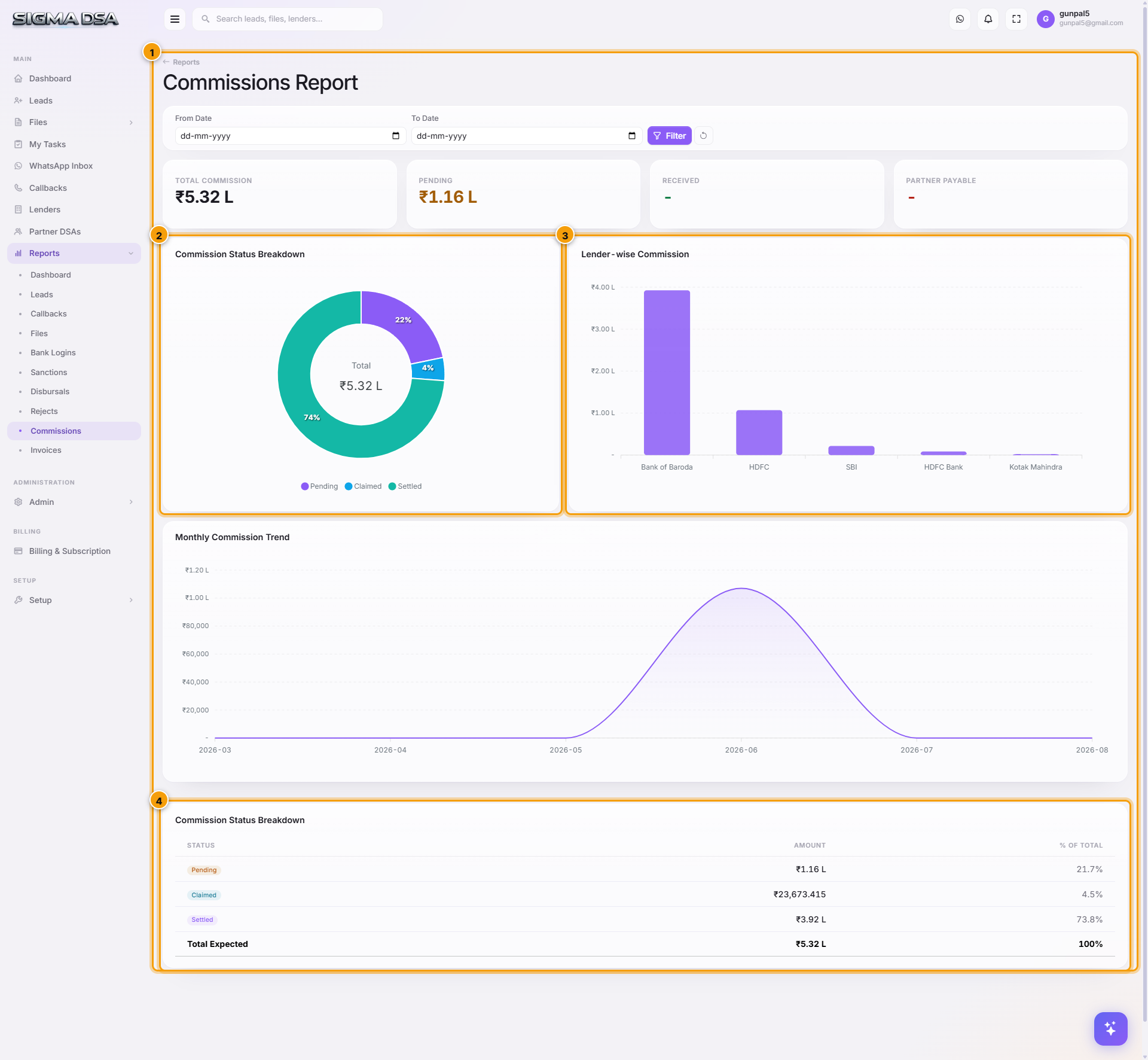Open notifications bell
The width and height of the screenshot is (1148, 1060).
988,19
